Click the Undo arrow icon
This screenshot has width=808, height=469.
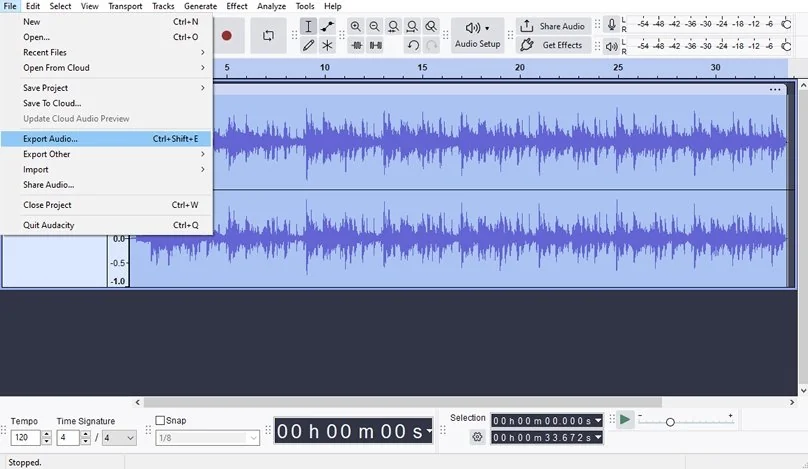click(x=413, y=45)
